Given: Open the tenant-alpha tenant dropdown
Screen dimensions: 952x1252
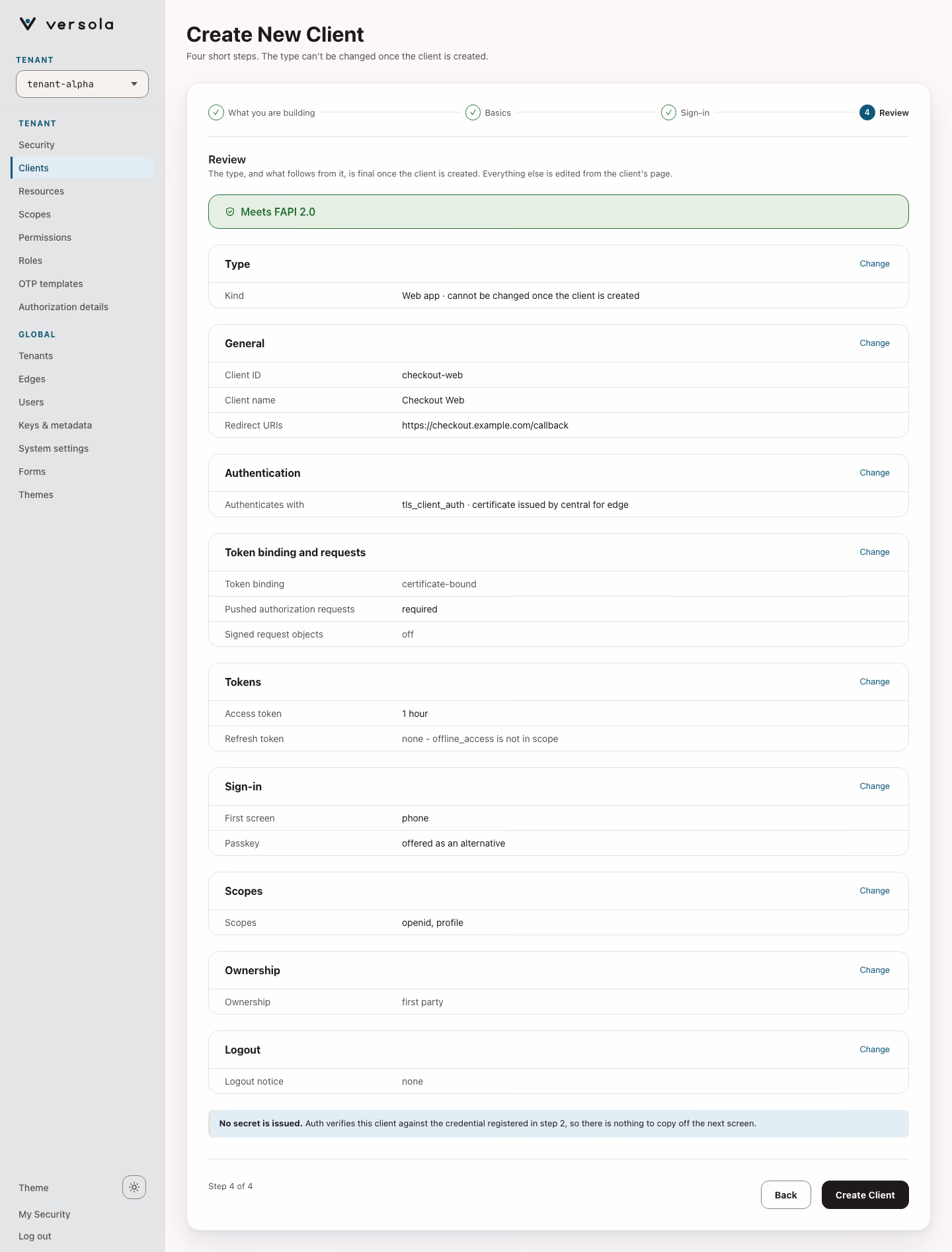Looking at the screenshot, I should coord(82,84).
